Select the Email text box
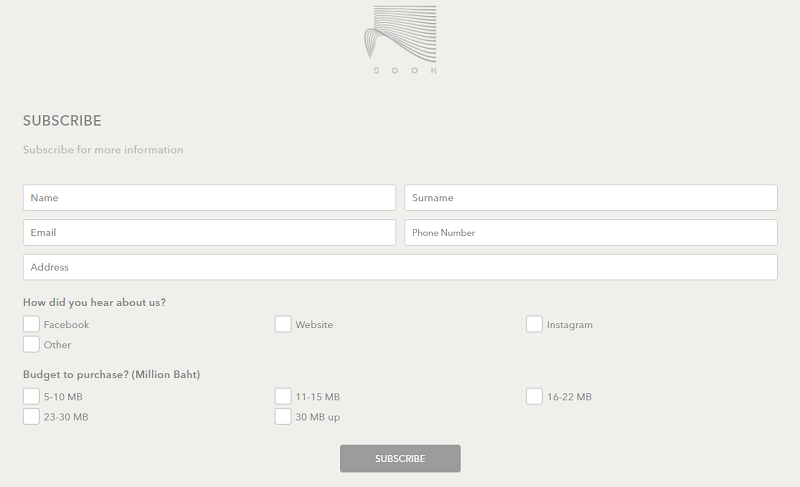The image size is (800, 487). (x=209, y=233)
